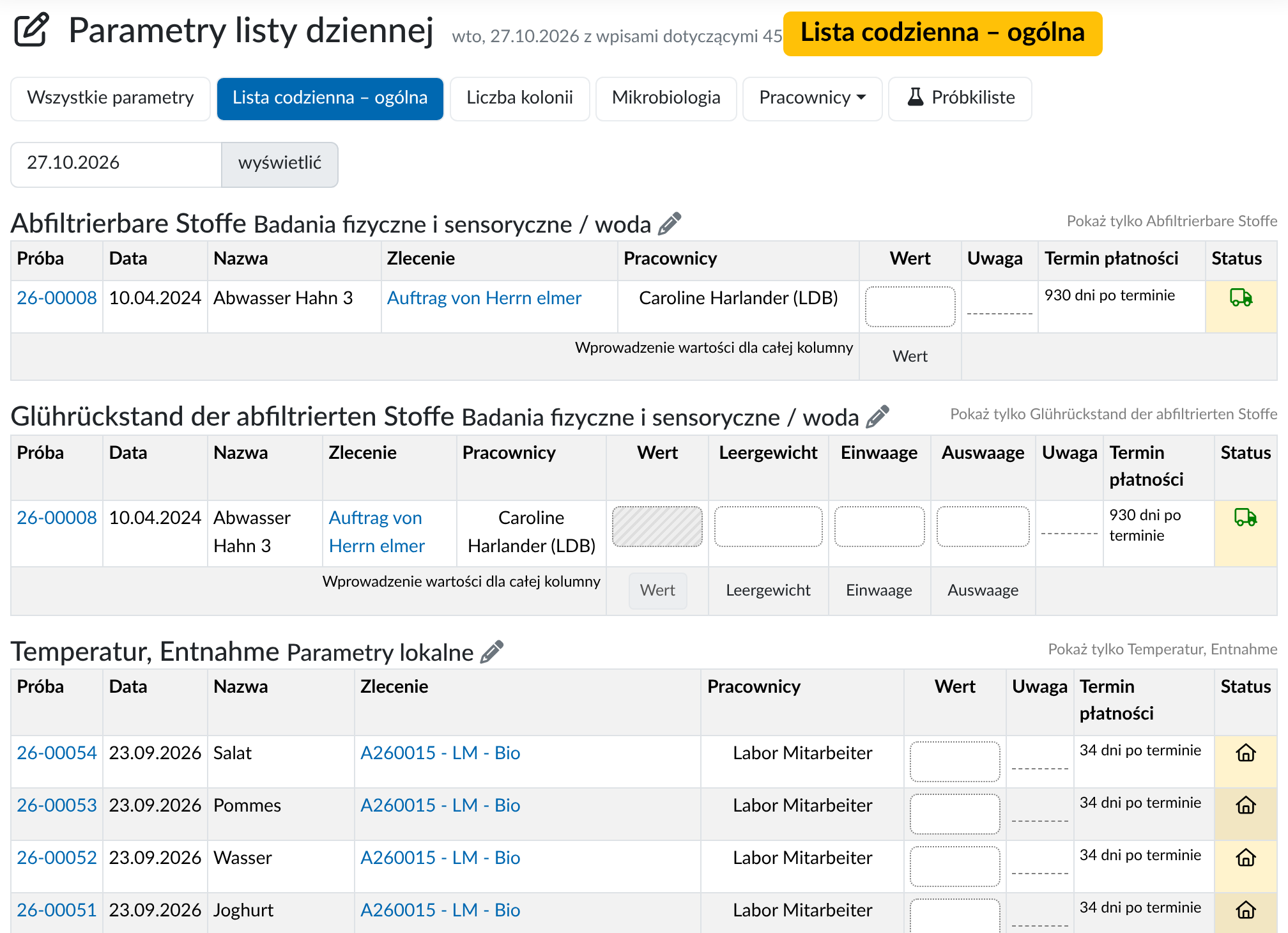
Task: Open Auftrag von Herrn elmer in Abfiltrierbare table
Action: coord(484,298)
